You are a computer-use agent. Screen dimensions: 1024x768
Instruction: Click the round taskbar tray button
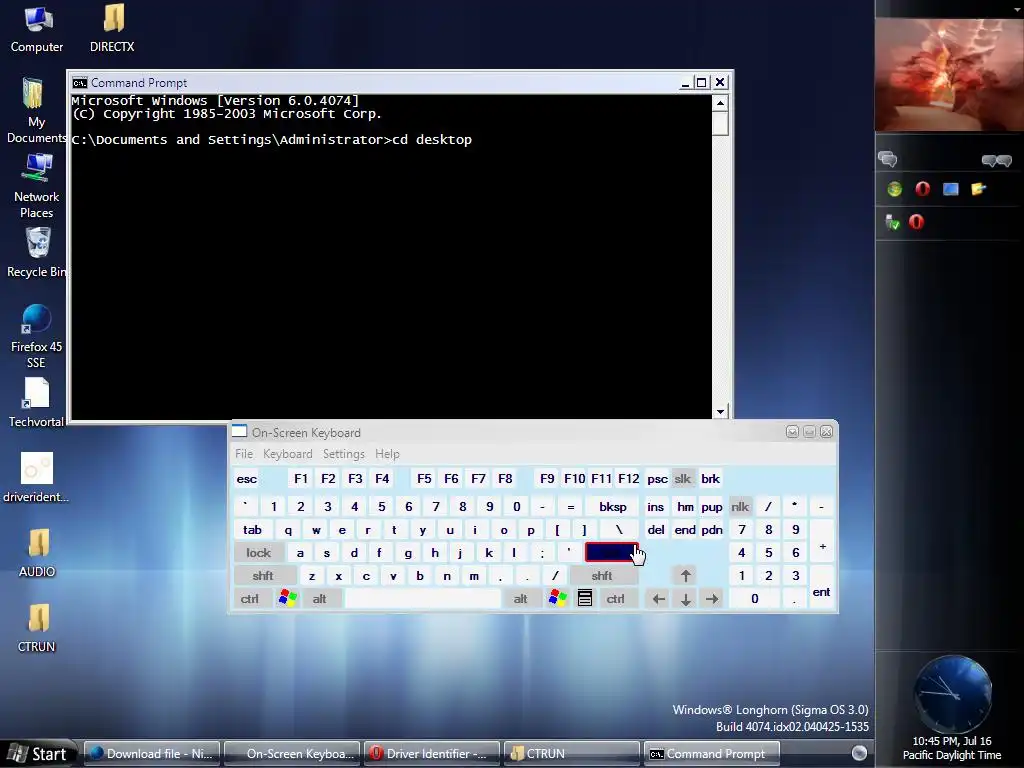tap(859, 753)
